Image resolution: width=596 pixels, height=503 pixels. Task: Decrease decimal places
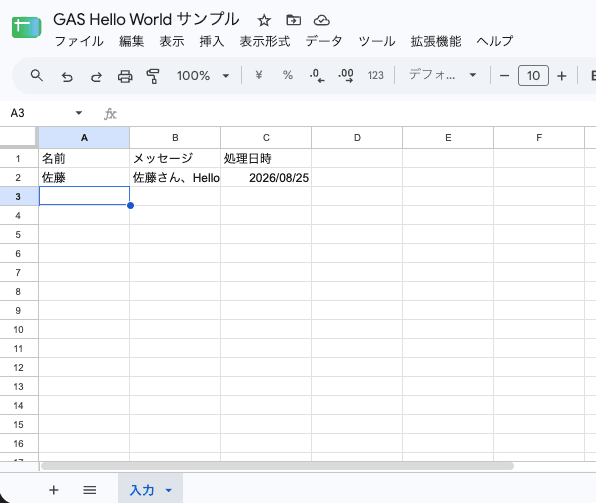tap(317, 75)
